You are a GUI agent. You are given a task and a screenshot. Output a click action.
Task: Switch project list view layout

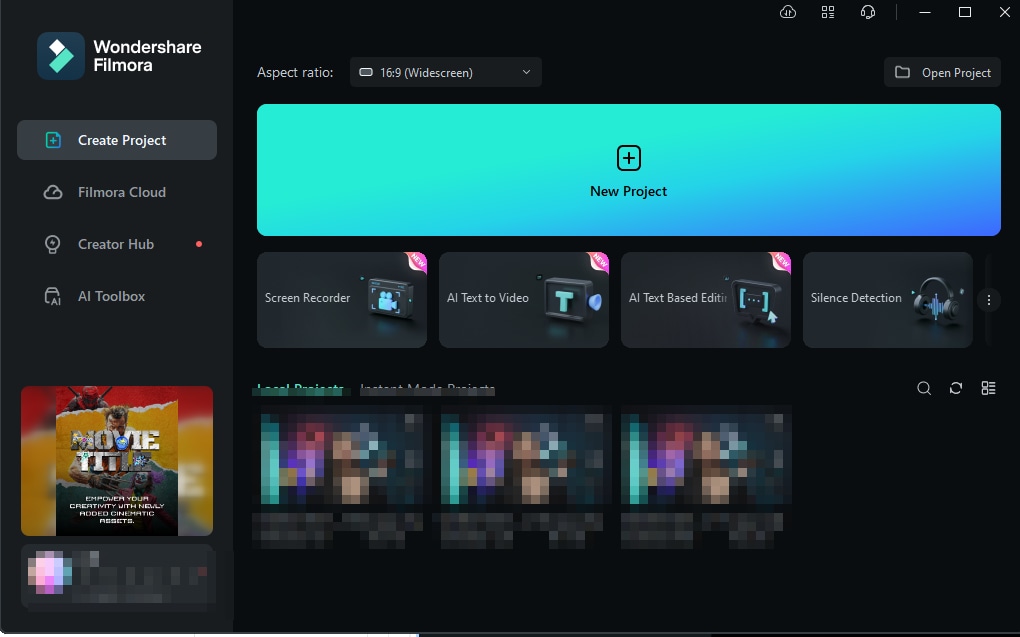(988, 388)
